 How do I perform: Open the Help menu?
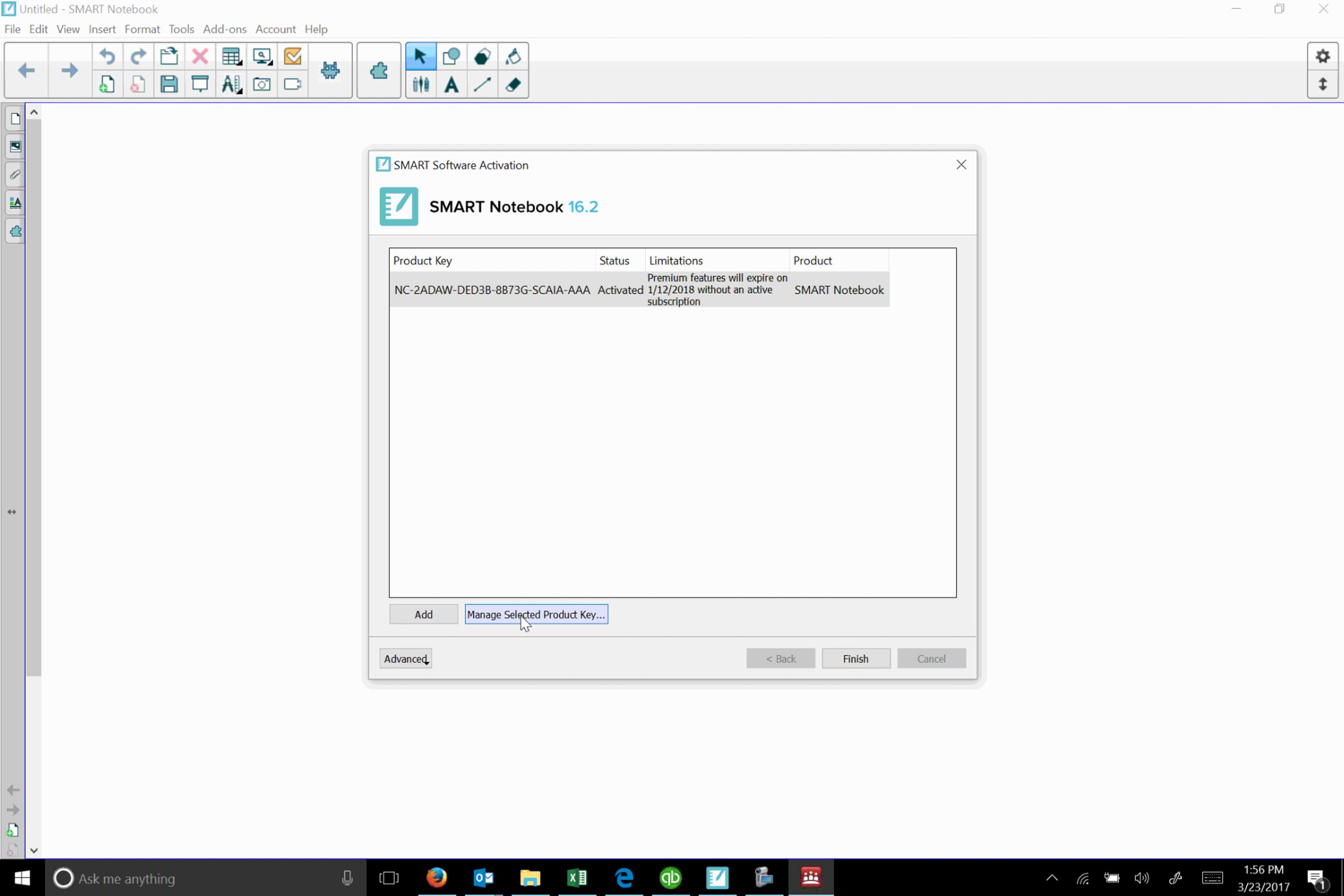(316, 29)
